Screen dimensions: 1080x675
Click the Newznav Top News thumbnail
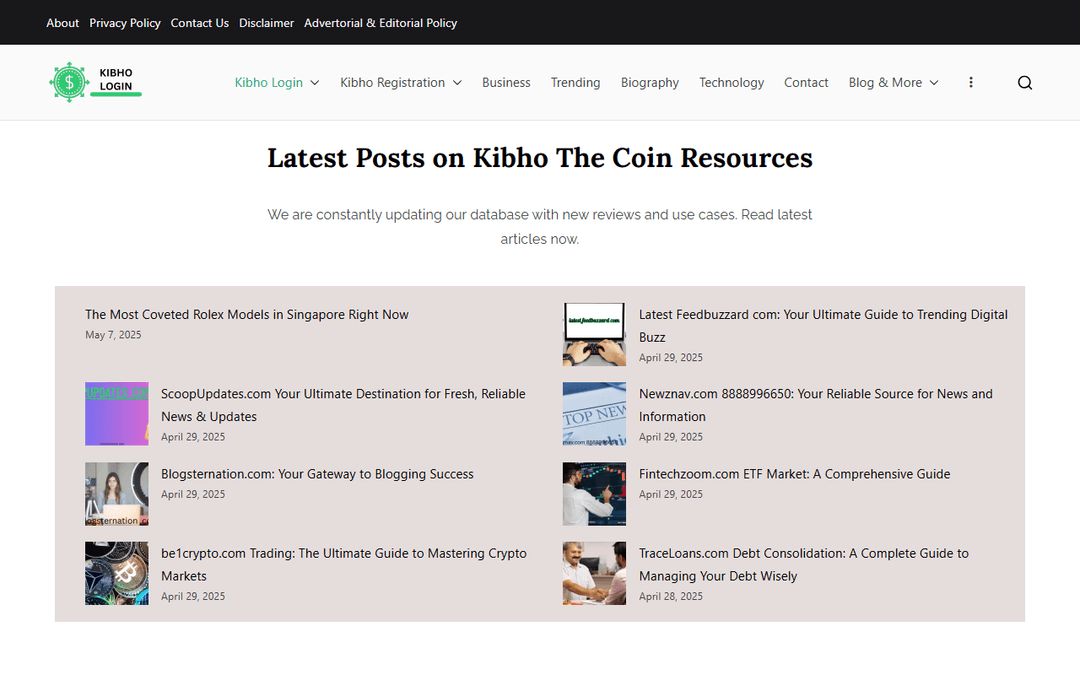594,414
